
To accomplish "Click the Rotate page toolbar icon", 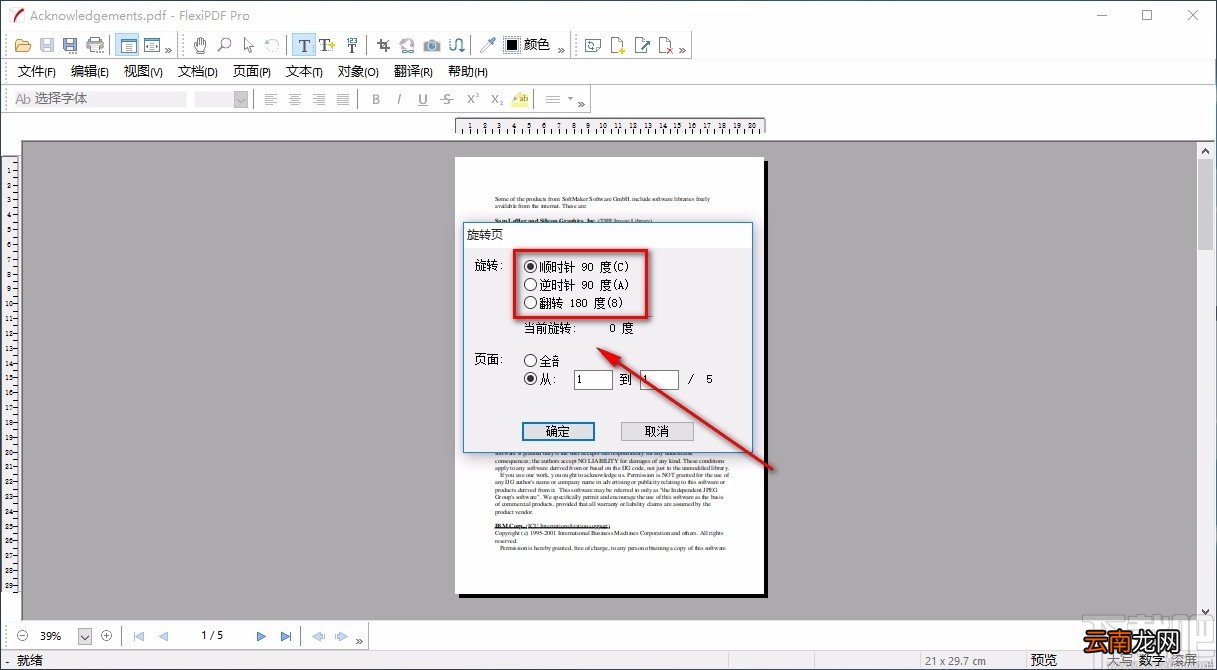I will (593, 45).
